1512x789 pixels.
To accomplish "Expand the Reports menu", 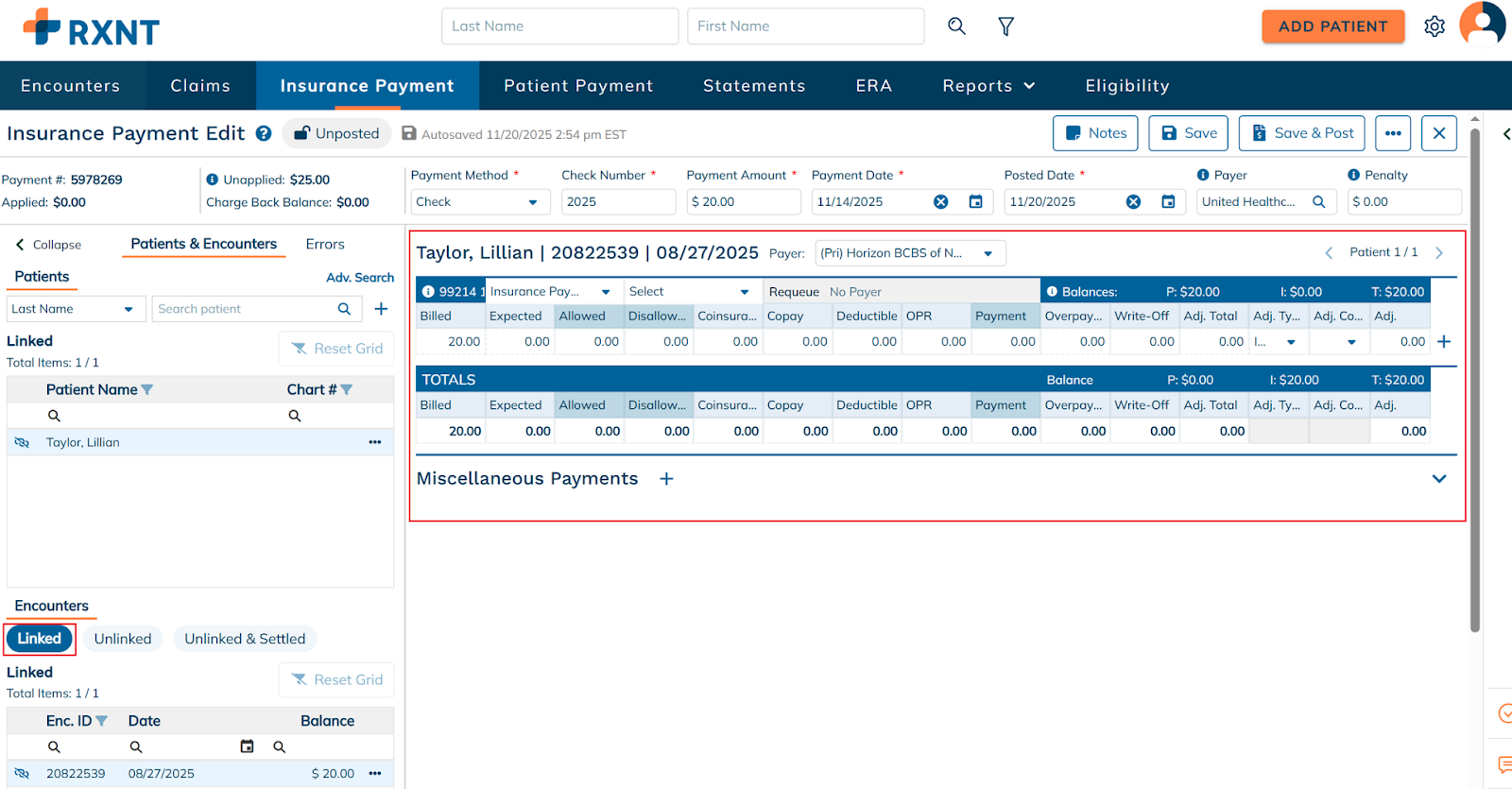I will (988, 86).
